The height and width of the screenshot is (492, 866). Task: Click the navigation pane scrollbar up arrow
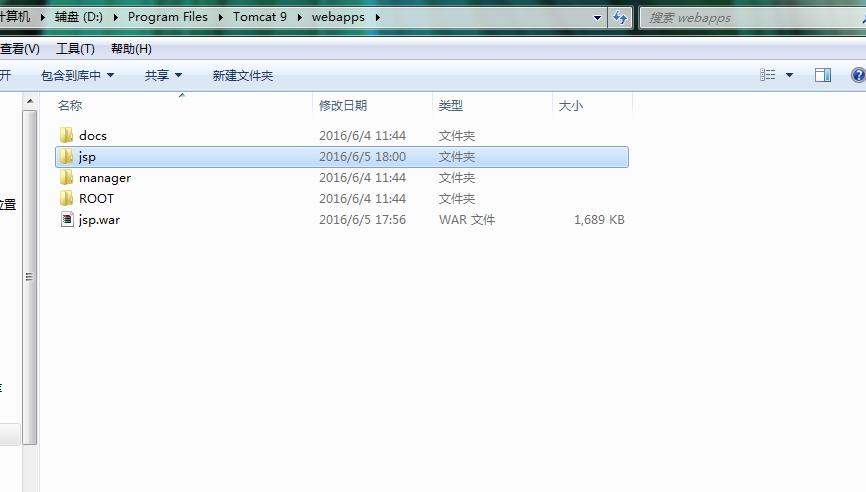coord(30,101)
